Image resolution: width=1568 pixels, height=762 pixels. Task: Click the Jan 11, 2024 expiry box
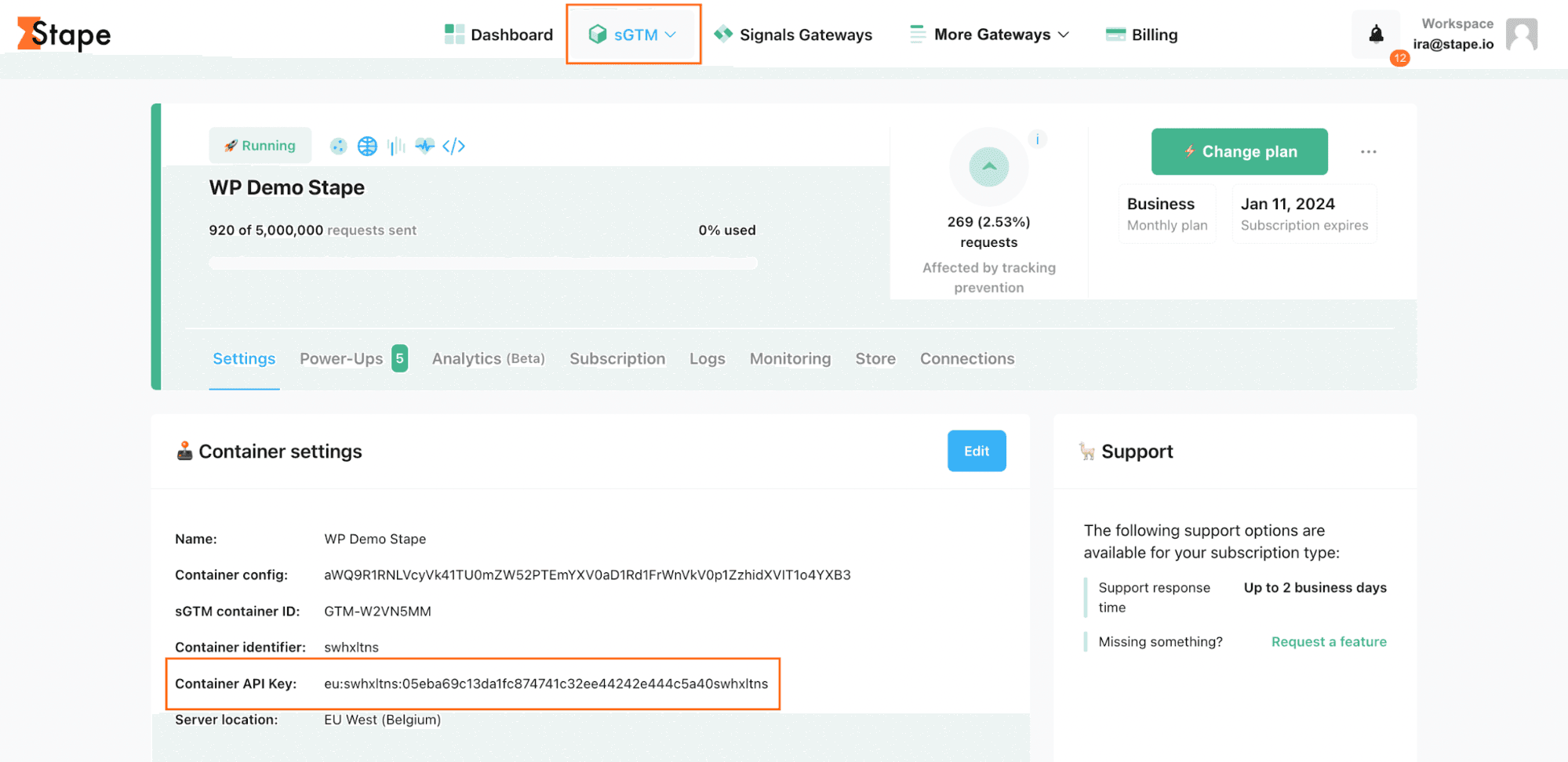coord(1304,214)
